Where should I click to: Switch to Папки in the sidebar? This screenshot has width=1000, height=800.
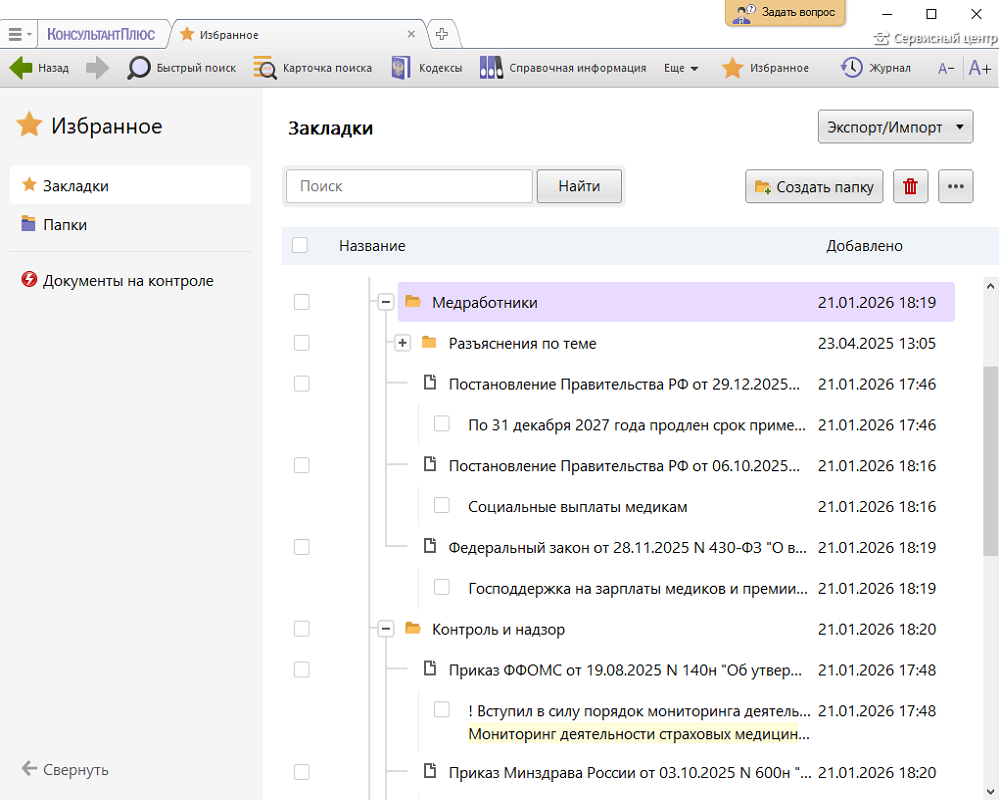click(x=65, y=225)
